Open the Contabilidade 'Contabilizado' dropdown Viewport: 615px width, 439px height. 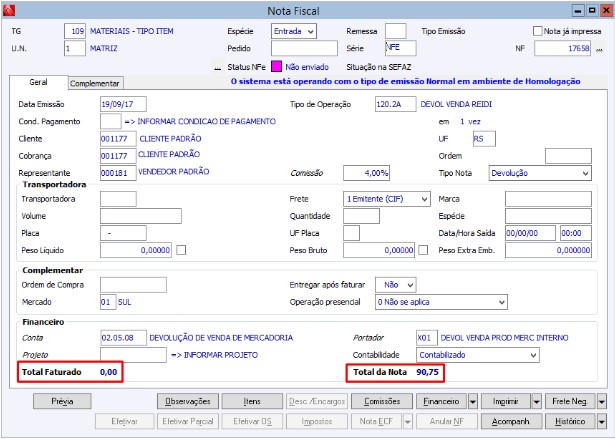478,355
